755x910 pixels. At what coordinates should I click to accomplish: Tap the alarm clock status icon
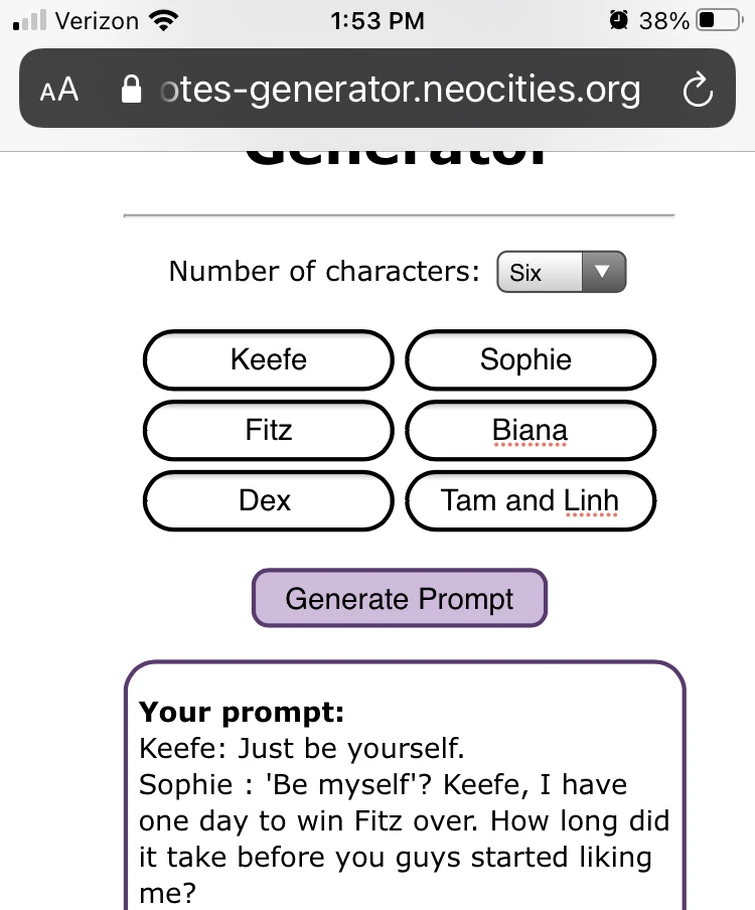[619, 20]
